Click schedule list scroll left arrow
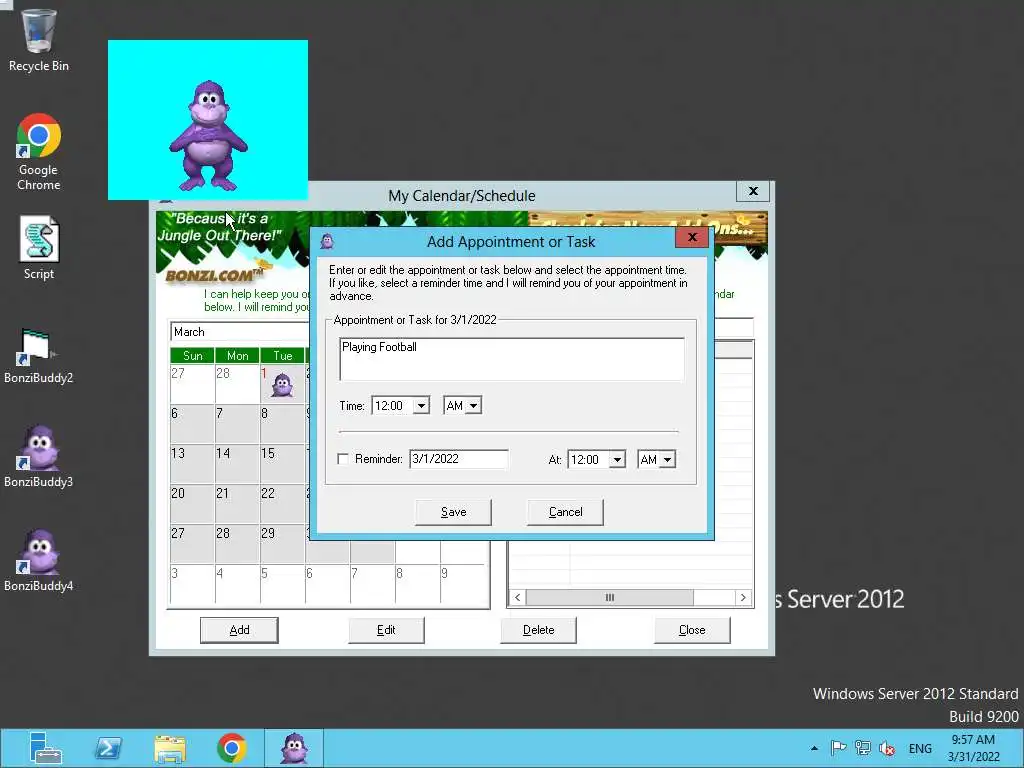Image resolution: width=1024 pixels, height=768 pixels. [517, 598]
